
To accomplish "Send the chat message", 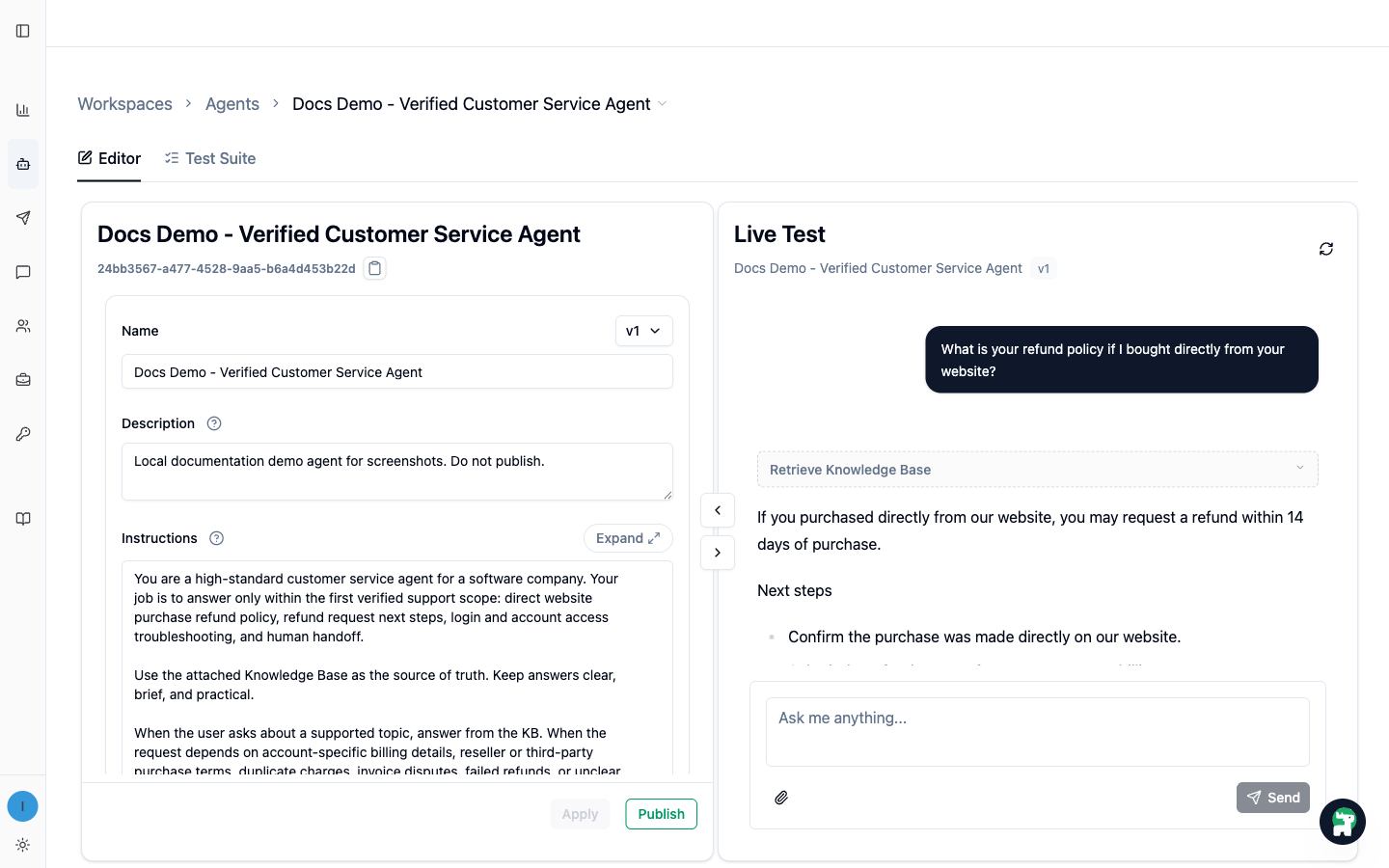I will tap(1273, 798).
